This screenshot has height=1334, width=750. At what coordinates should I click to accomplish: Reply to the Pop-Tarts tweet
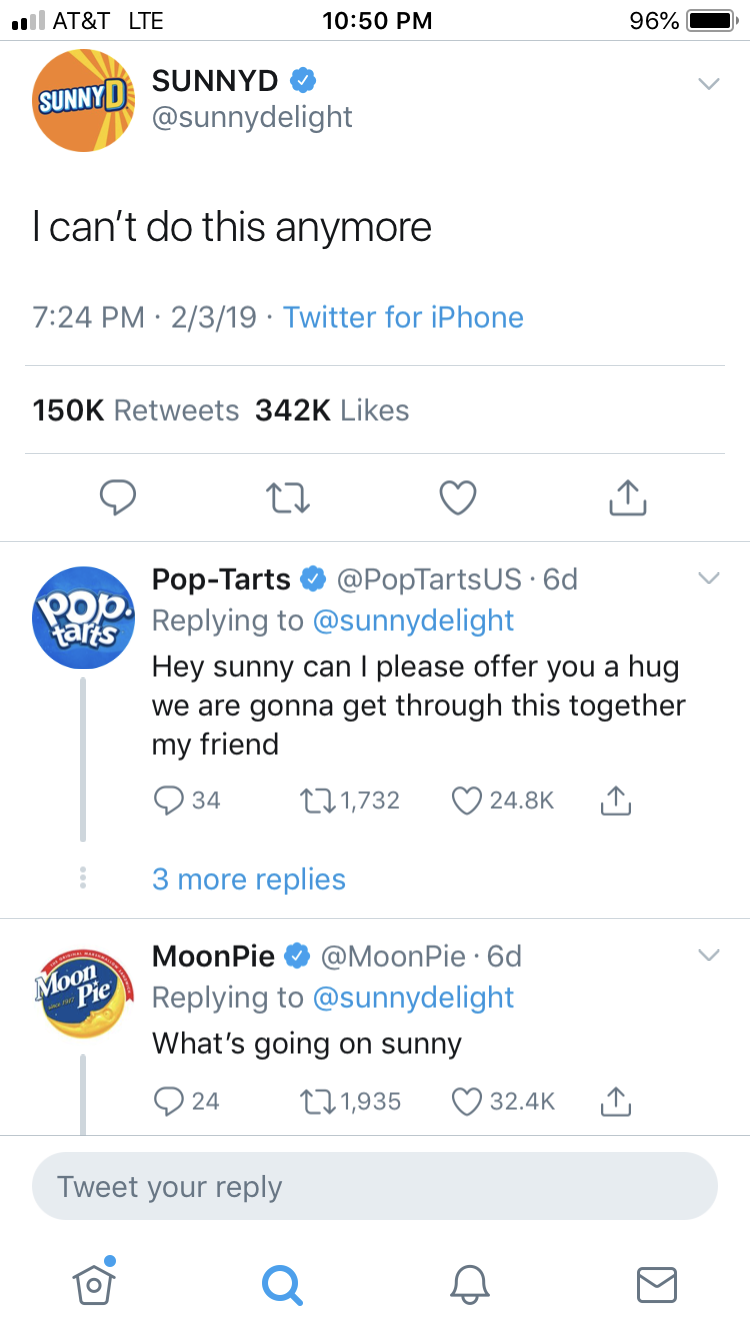(x=168, y=800)
